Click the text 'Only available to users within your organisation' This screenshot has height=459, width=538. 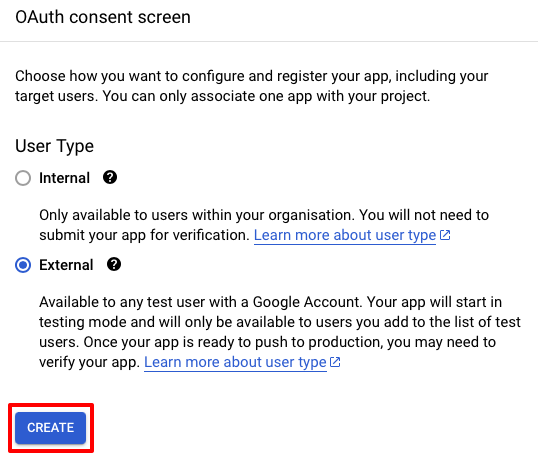pos(196,215)
